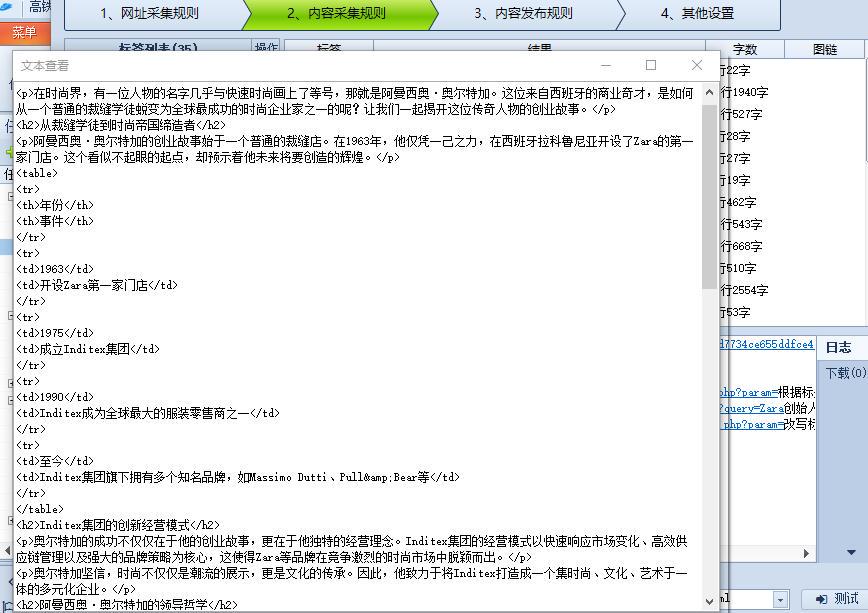Click the 行2554字 result row
This screenshot has height=613, width=868.
[744, 290]
